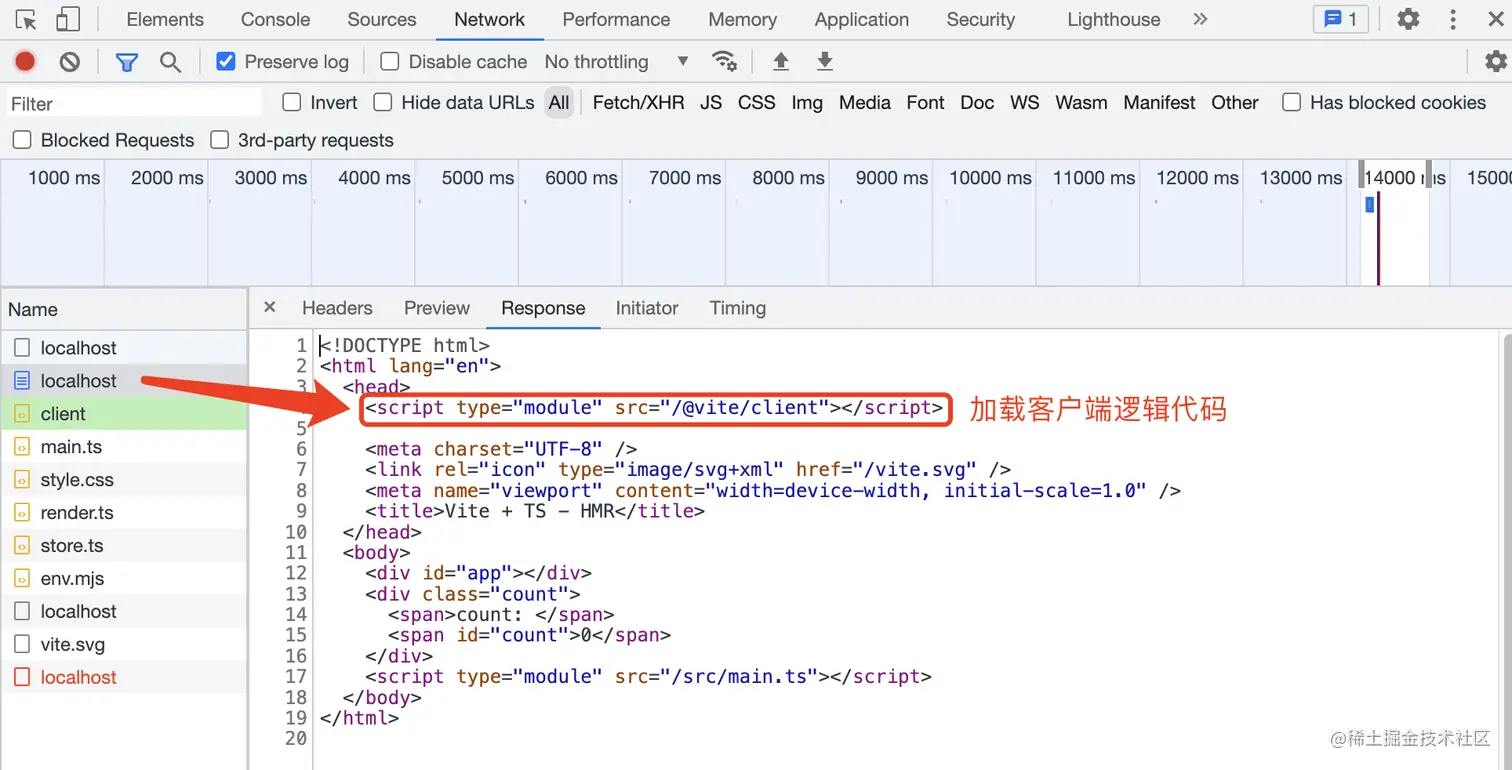The image size is (1512, 770).
Task: Filter requests by JS
Action: tap(711, 102)
